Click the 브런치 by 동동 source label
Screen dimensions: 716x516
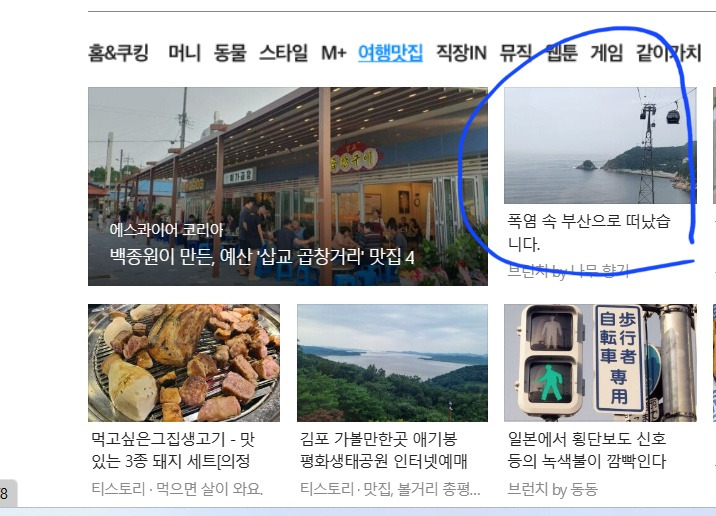[553, 489]
